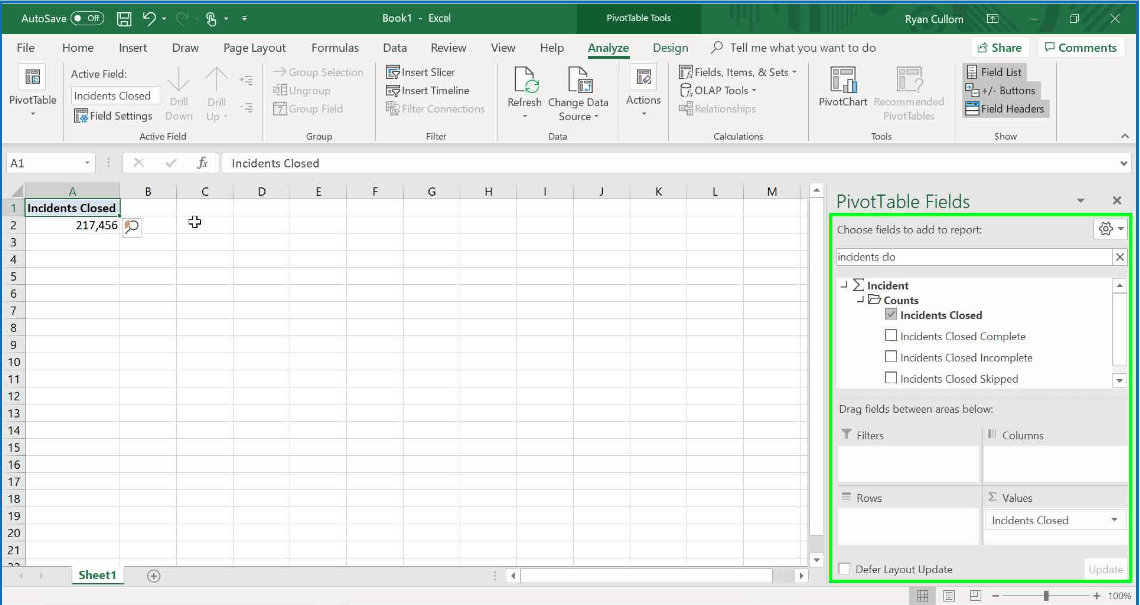This screenshot has height=605, width=1140.
Task: Collapse the Counts folder node
Action: click(861, 300)
